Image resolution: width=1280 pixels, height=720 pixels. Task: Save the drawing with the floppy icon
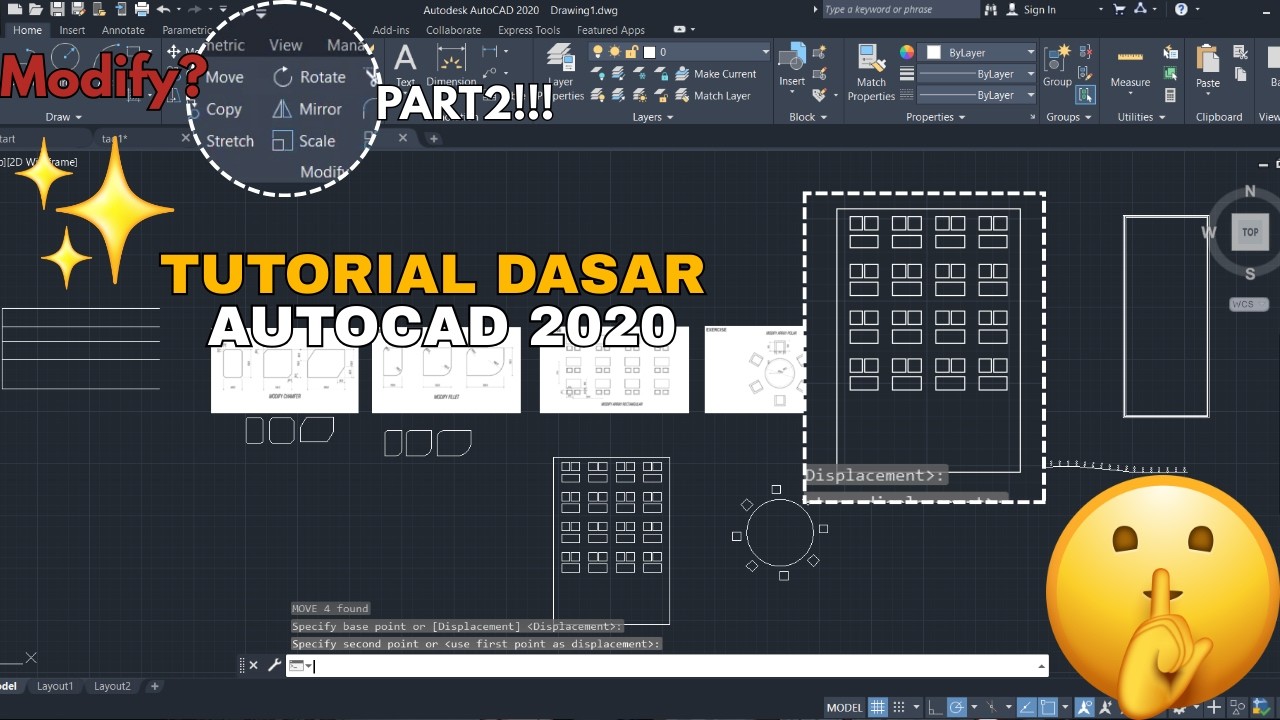pos(57,9)
